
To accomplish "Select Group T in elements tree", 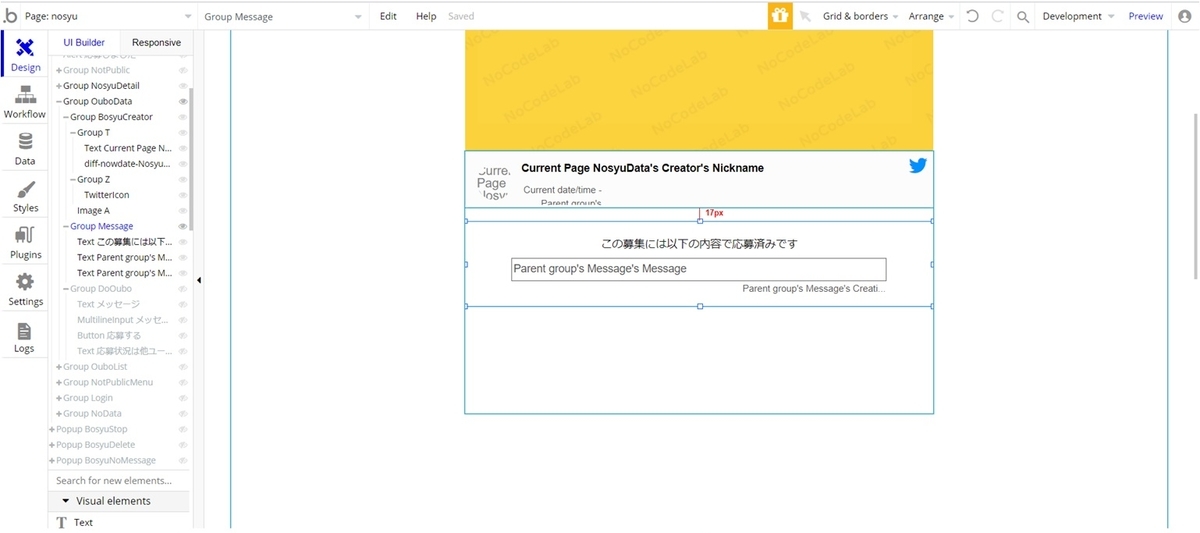I will pos(94,132).
